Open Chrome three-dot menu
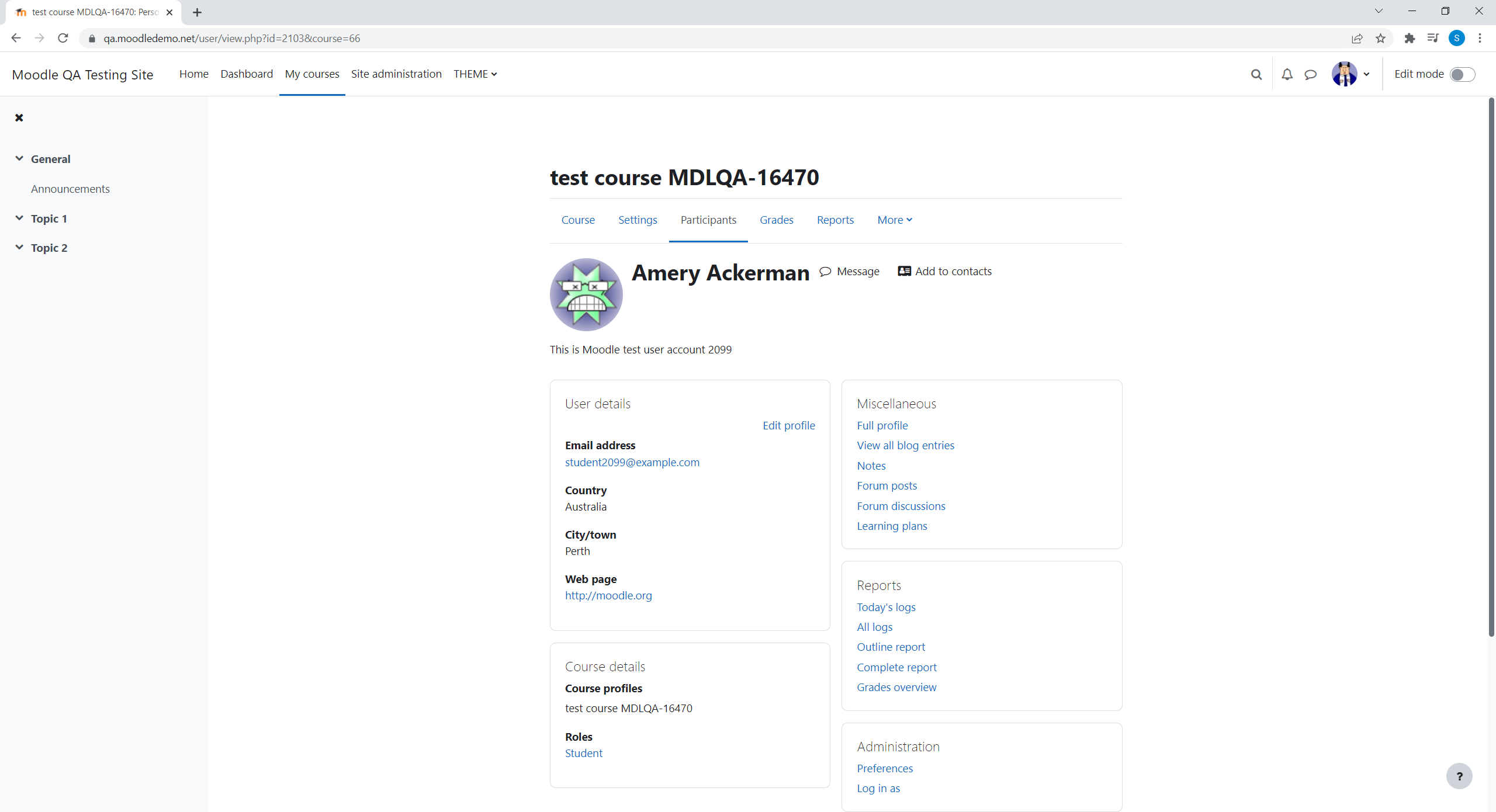Screen dimensions: 1496x812 coord(1480,38)
